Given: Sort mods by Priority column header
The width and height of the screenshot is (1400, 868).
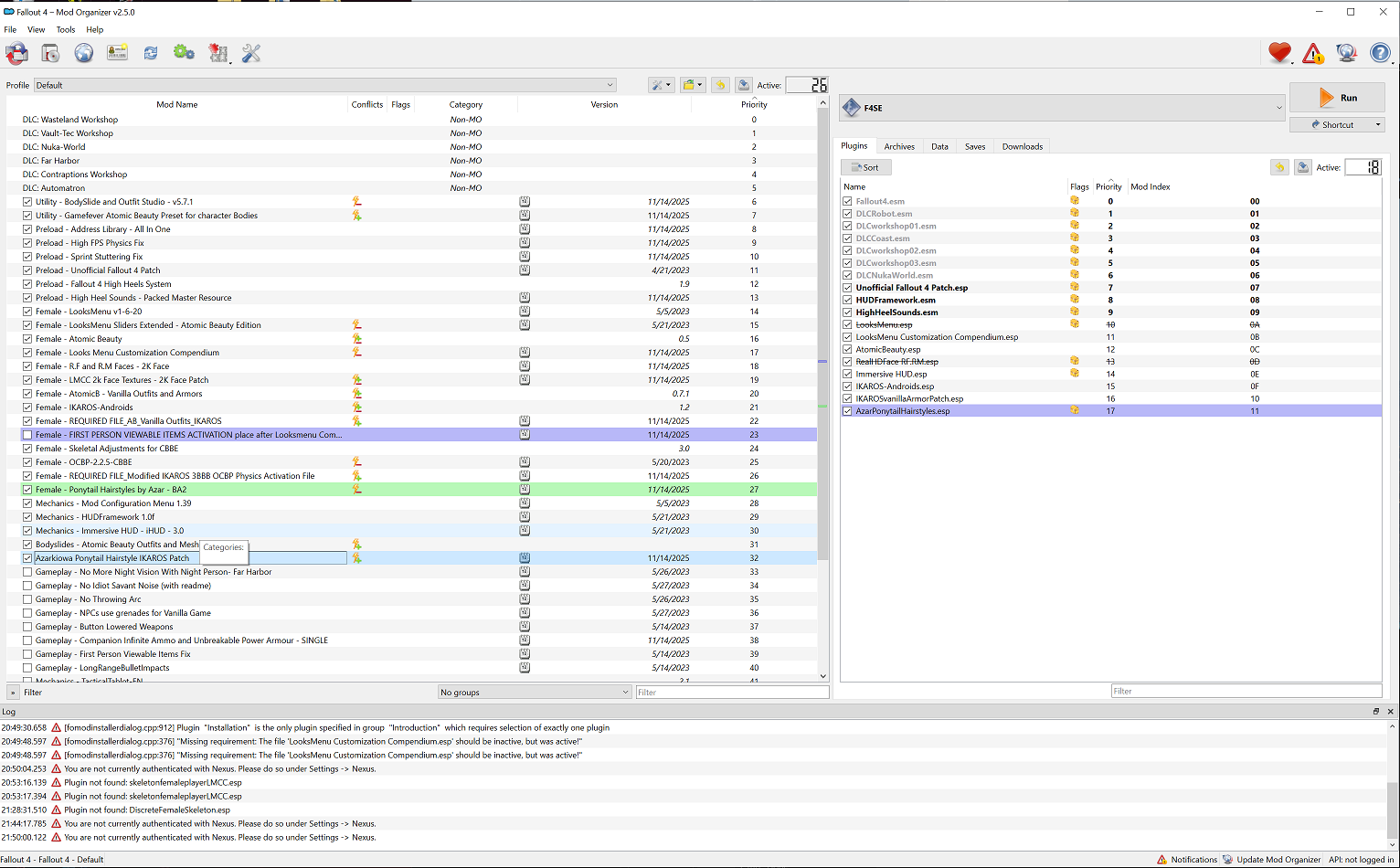Looking at the screenshot, I should tap(754, 104).
